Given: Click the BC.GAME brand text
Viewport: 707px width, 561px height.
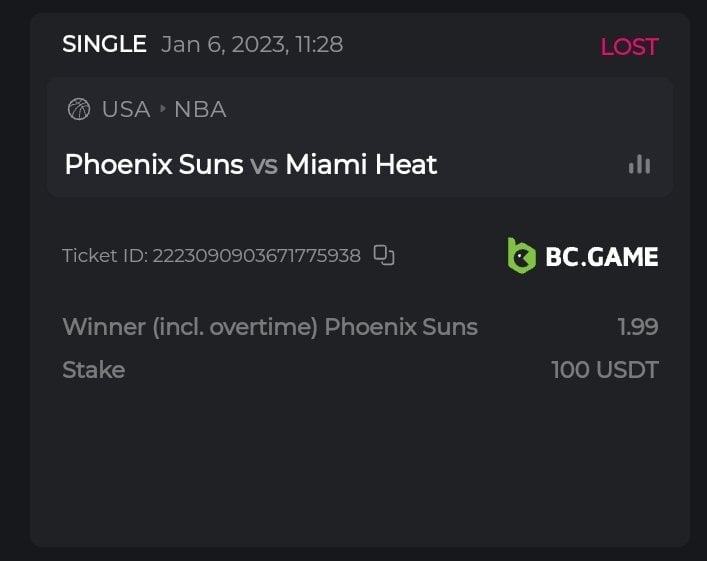Looking at the screenshot, I should tap(601, 257).
